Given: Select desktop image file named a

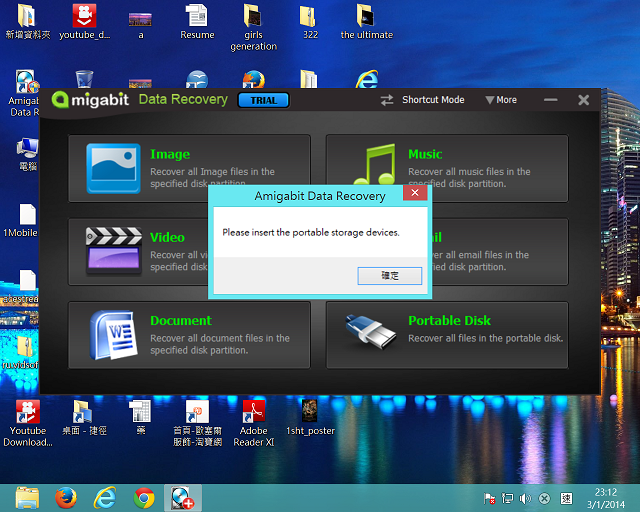Looking at the screenshot, I should pyautogui.click(x=140, y=24).
